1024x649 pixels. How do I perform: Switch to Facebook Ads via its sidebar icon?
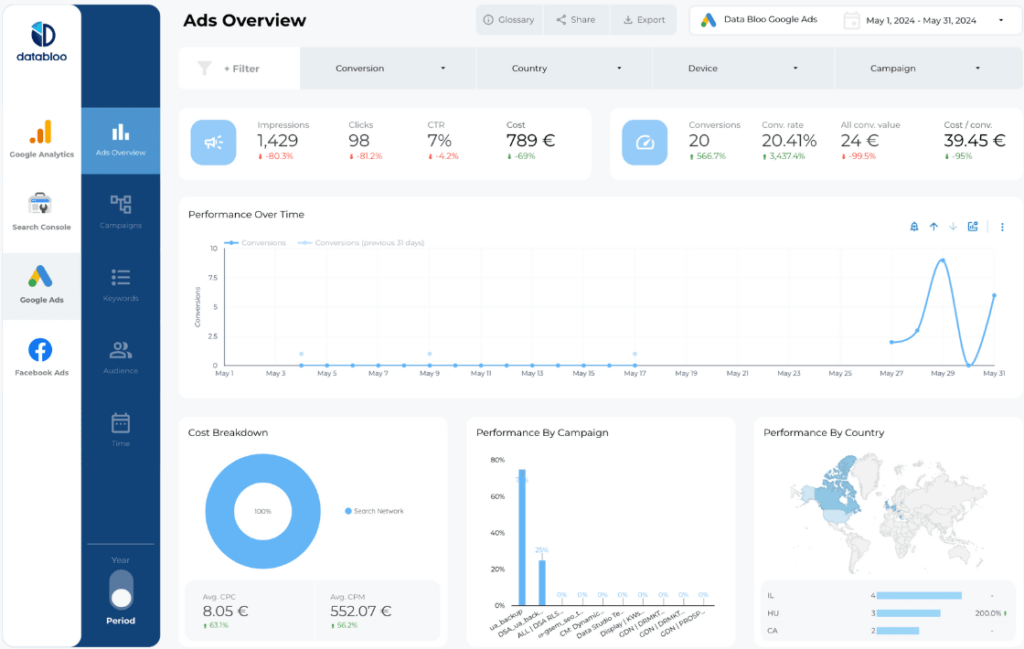pos(41,352)
